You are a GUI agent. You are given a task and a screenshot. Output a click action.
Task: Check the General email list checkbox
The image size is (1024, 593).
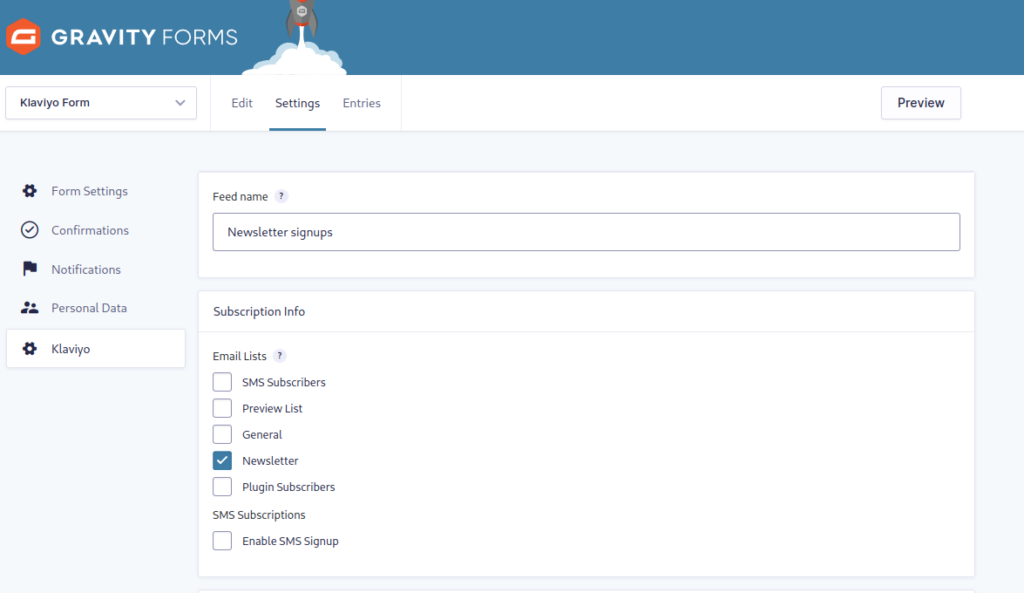pos(222,434)
